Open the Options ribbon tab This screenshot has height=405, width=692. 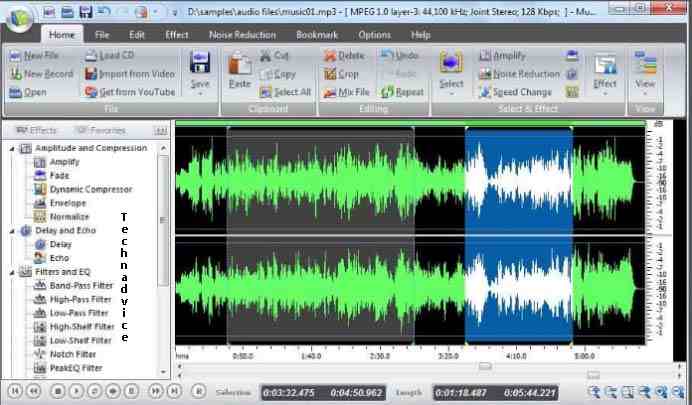(x=375, y=35)
